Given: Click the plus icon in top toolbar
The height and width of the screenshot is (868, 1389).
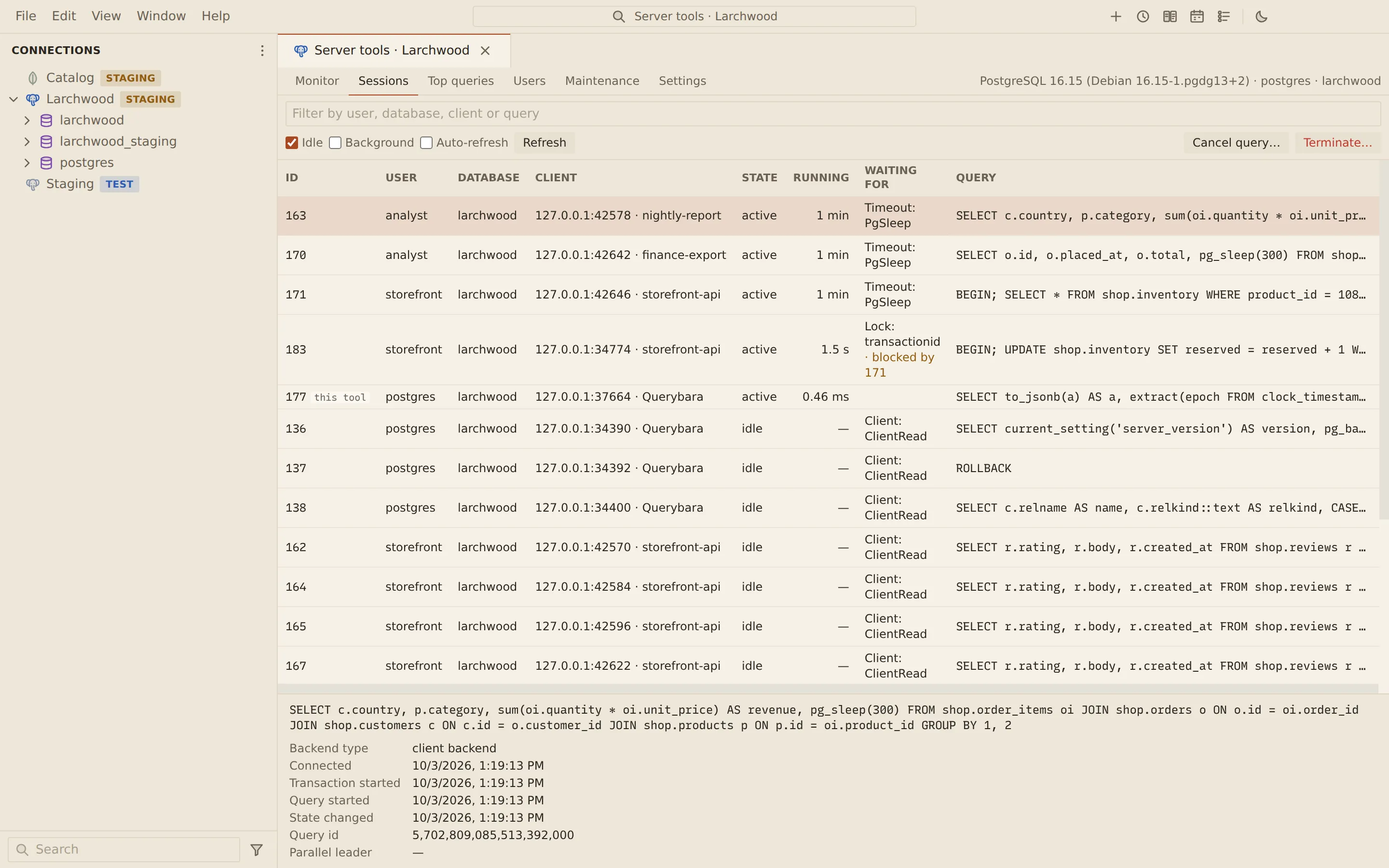Looking at the screenshot, I should click(x=1116, y=17).
